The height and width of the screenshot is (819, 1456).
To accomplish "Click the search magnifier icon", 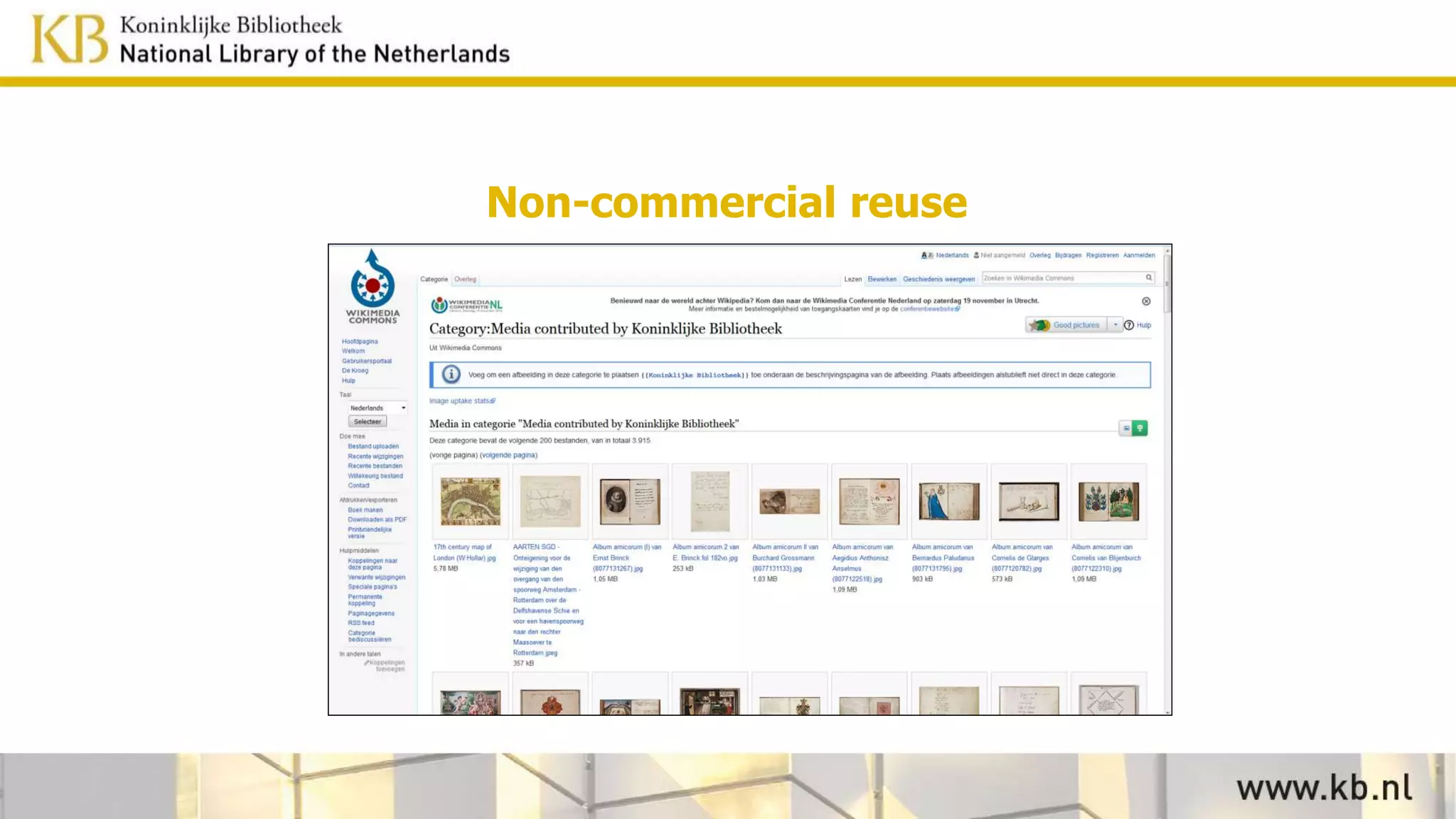I will point(1148,278).
